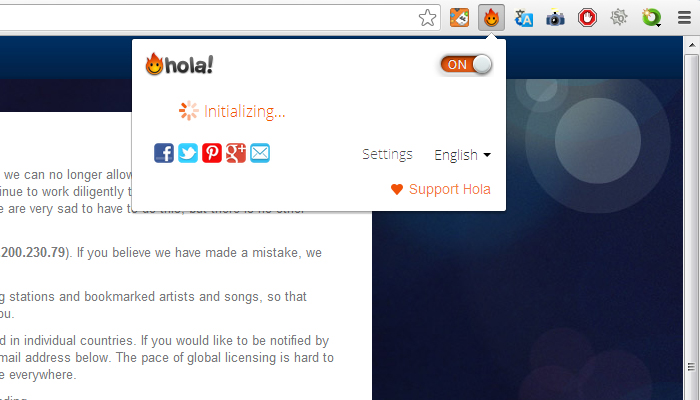Click the scrollbar up arrow
Viewport: 700px width, 400px height.
tap(692, 45)
